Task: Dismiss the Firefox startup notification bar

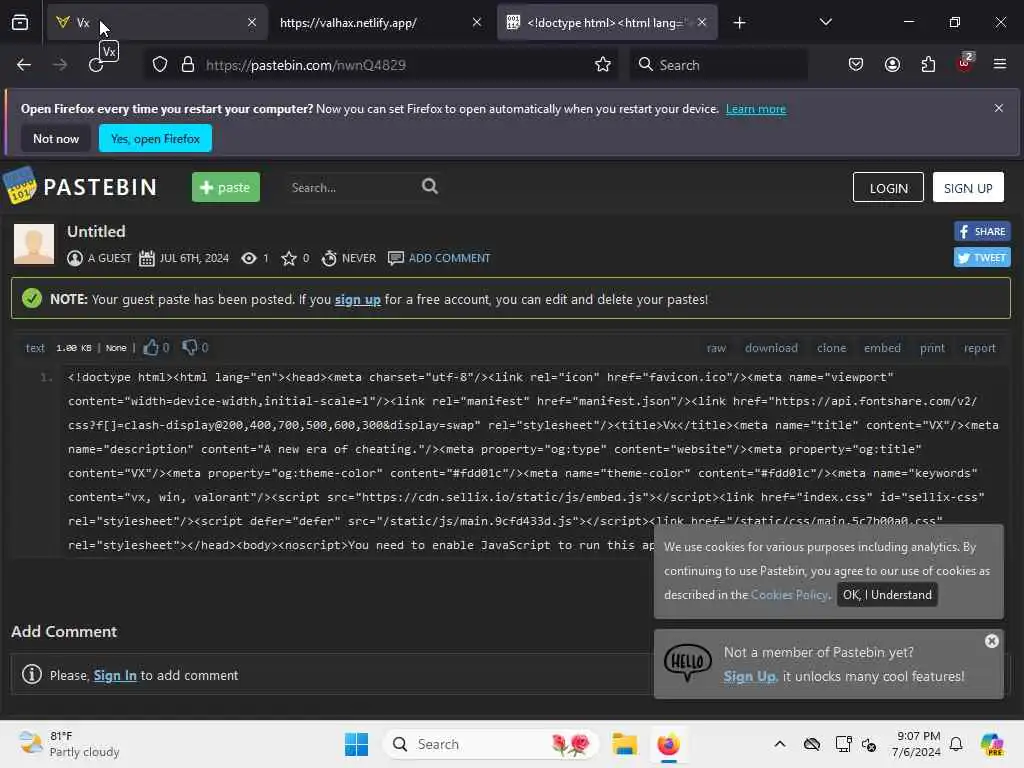Action: [x=999, y=108]
